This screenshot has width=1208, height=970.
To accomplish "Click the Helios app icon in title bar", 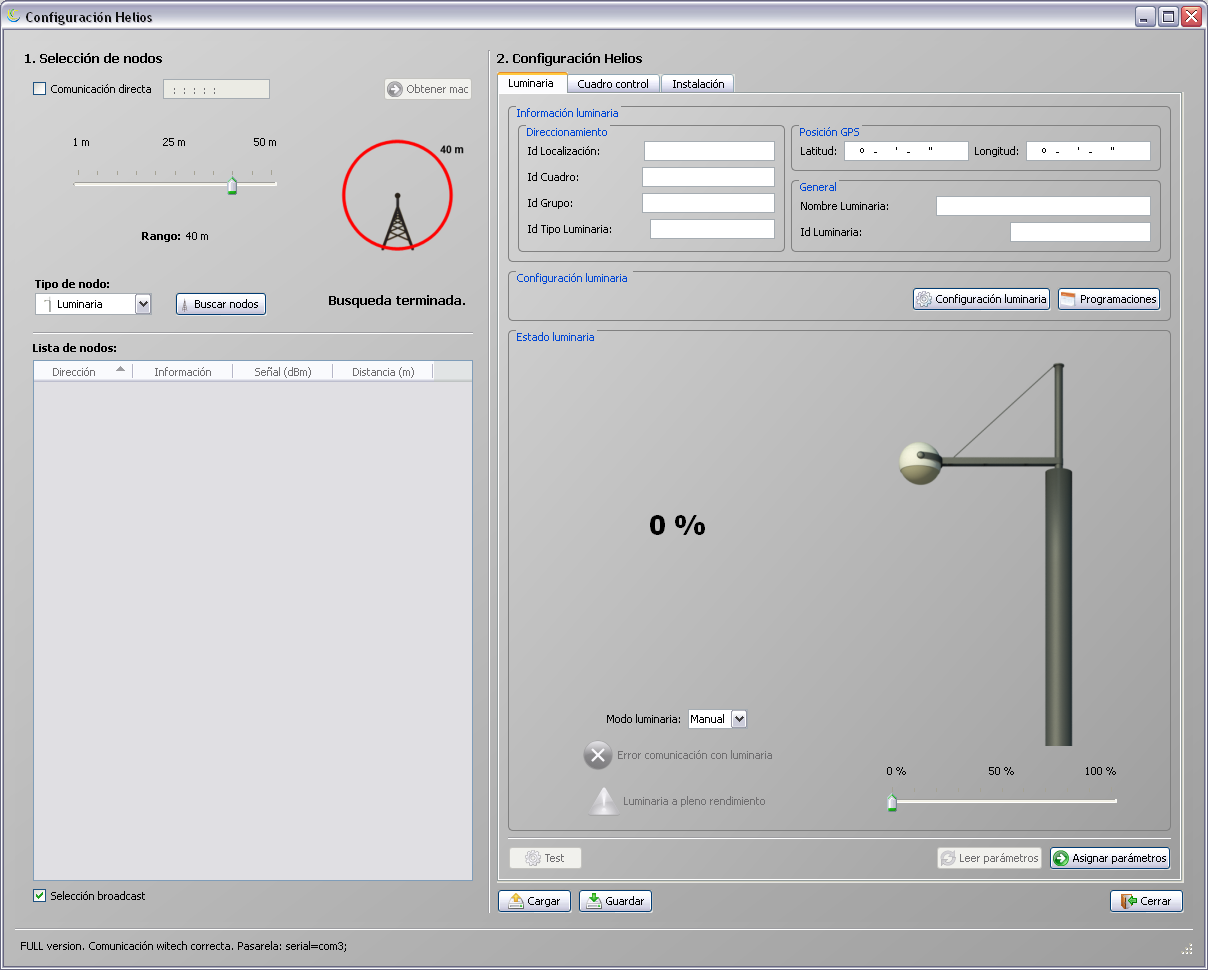I will pos(14,16).
